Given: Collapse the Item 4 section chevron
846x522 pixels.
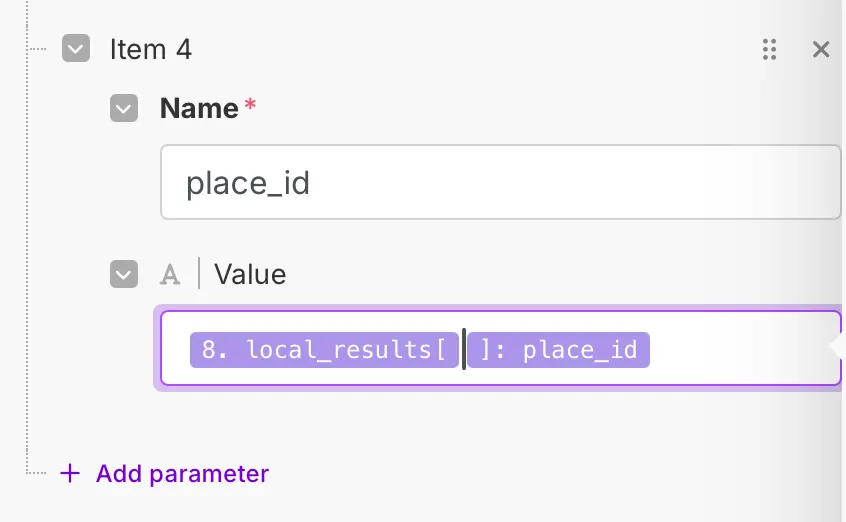Looking at the screenshot, I should coord(76,49).
